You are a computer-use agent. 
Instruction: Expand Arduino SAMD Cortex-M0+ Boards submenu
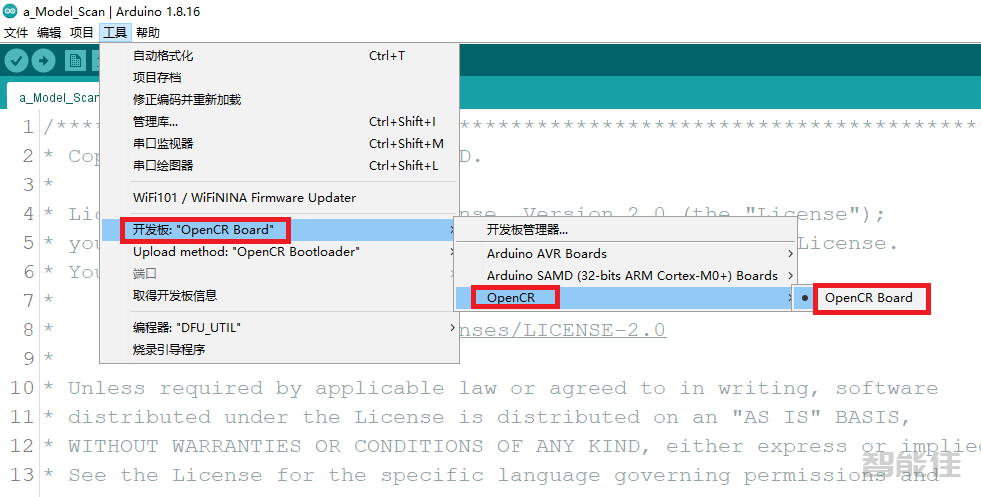tap(632, 276)
